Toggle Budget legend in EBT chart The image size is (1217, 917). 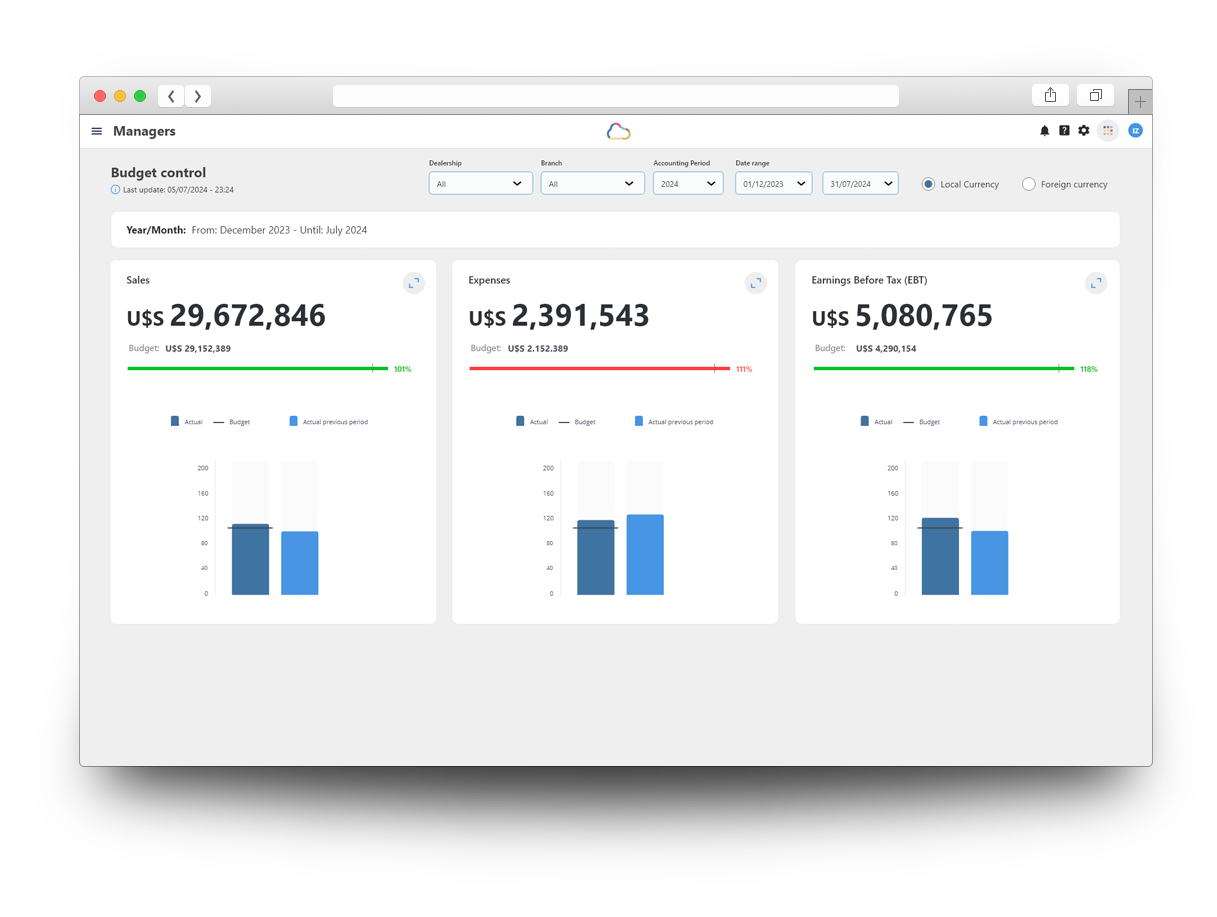(922, 422)
